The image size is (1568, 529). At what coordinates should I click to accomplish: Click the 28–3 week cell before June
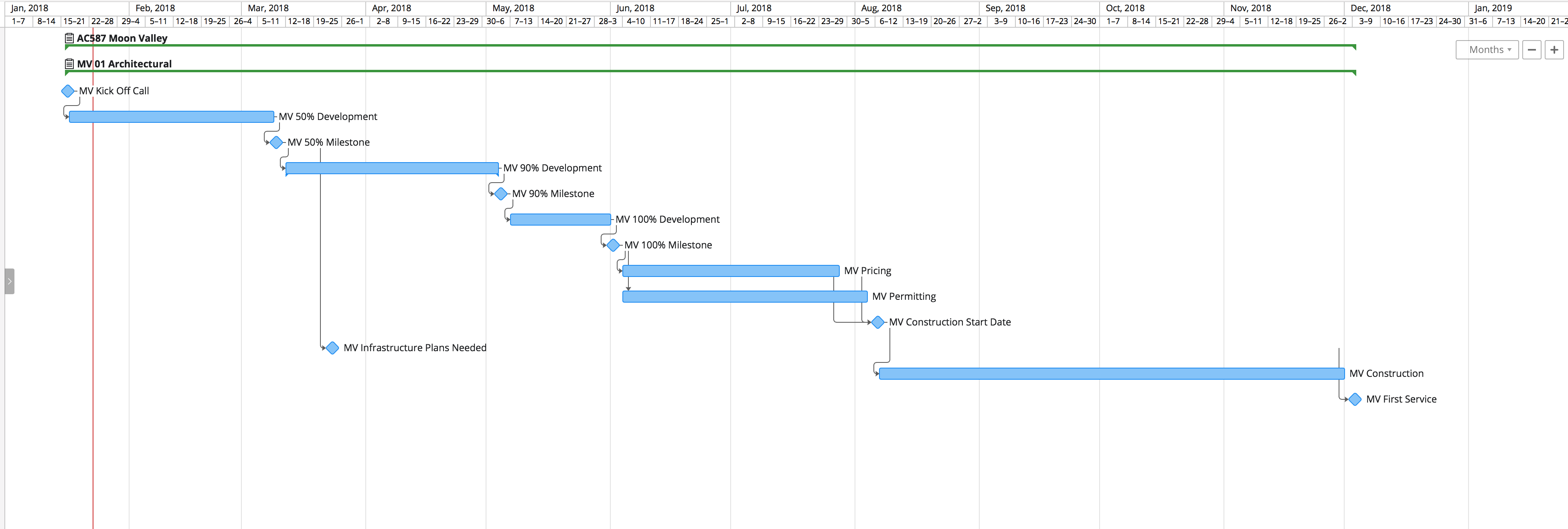click(x=608, y=21)
